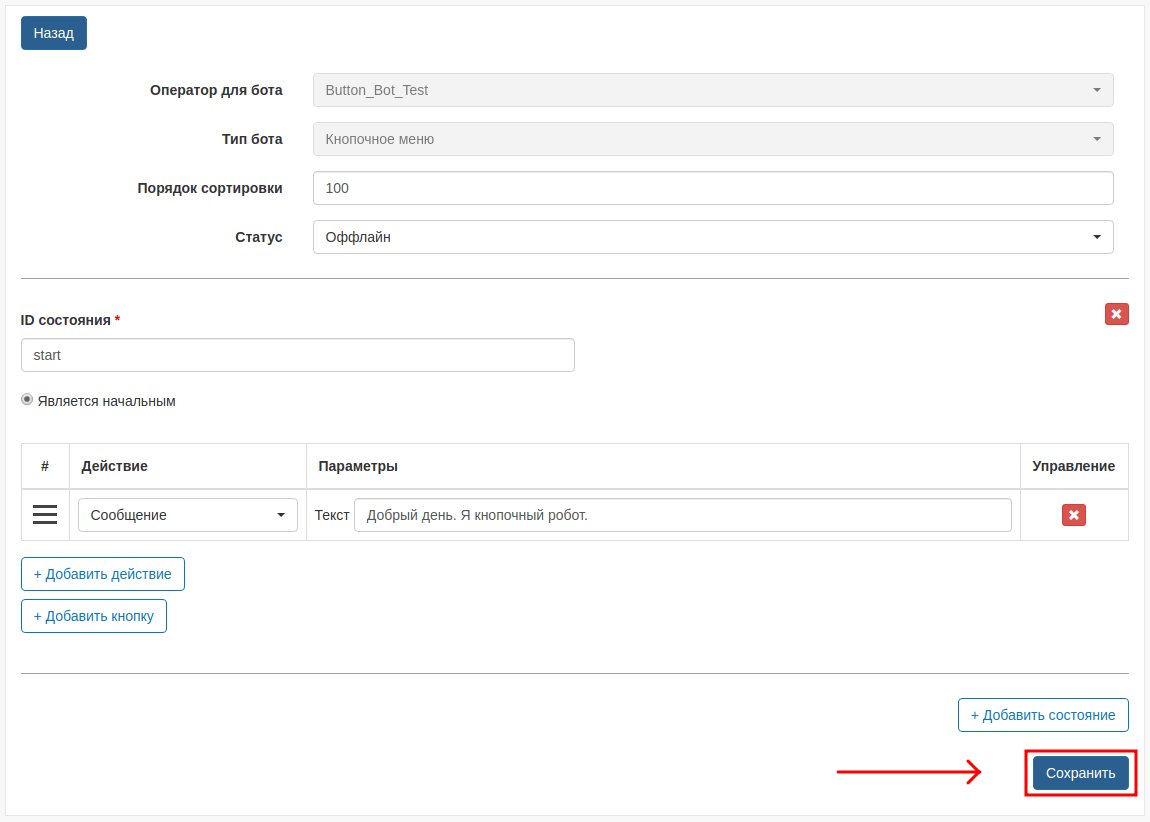Save the bot with Сохранить button

click(1080, 773)
